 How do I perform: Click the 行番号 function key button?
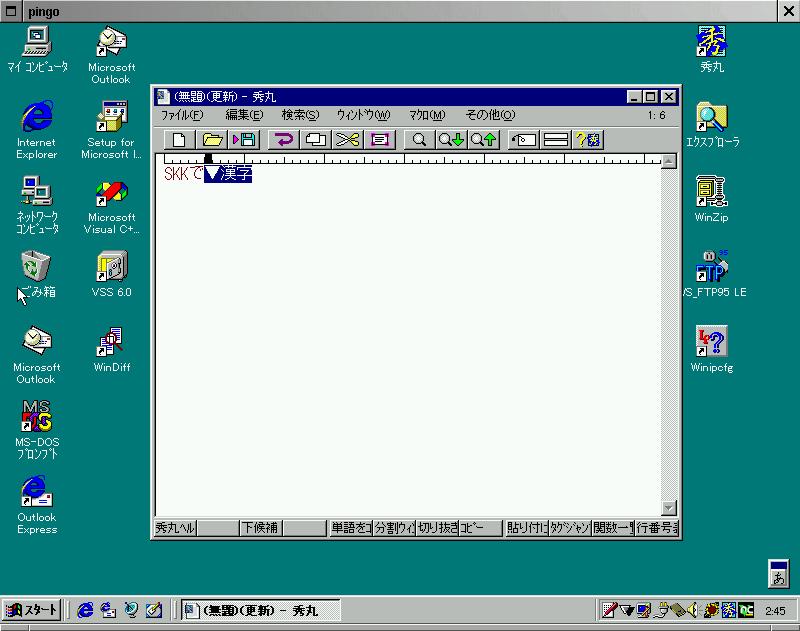pyautogui.click(x=657, y=527)
